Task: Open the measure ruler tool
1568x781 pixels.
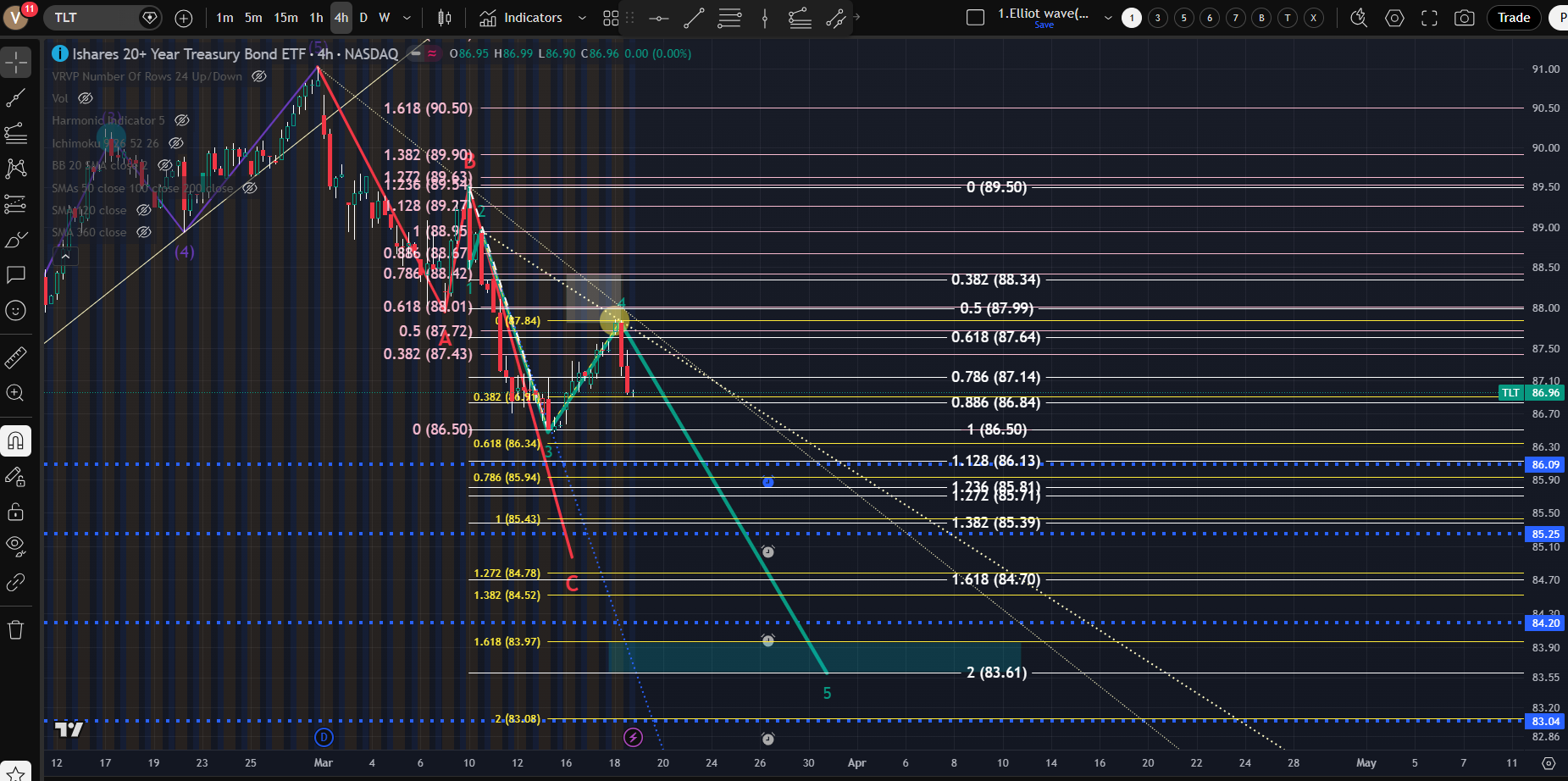Action: (x=16, y=358)
